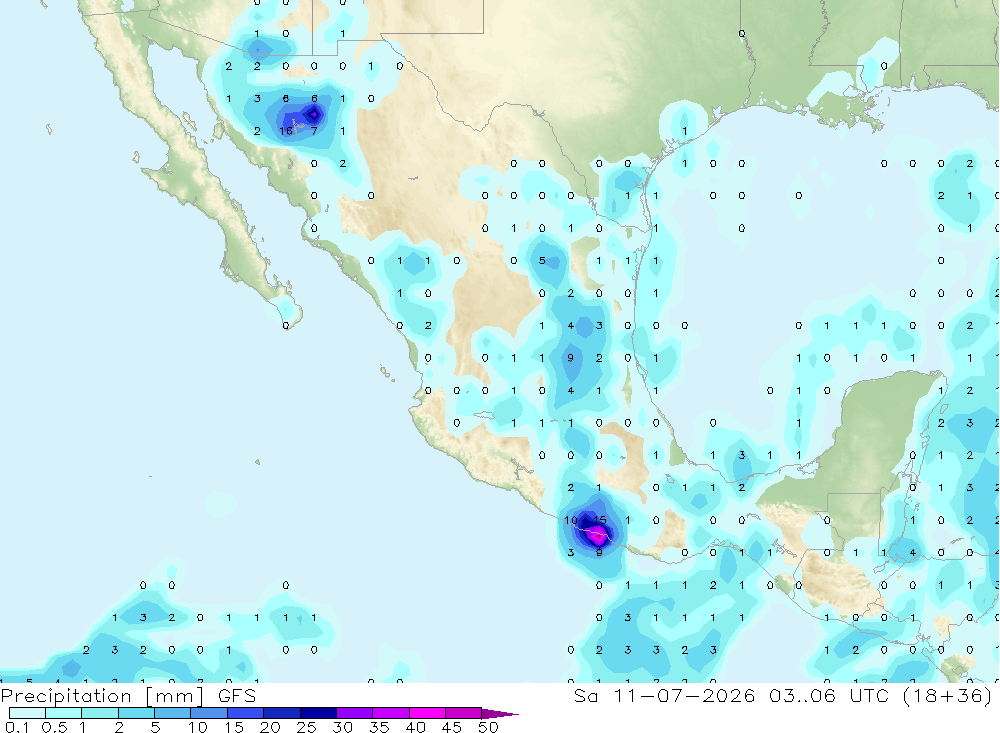The width and height of the screenshot is (1000, 733).
Task: Click the '0.5' legend scale label
Action: [54, 727]
